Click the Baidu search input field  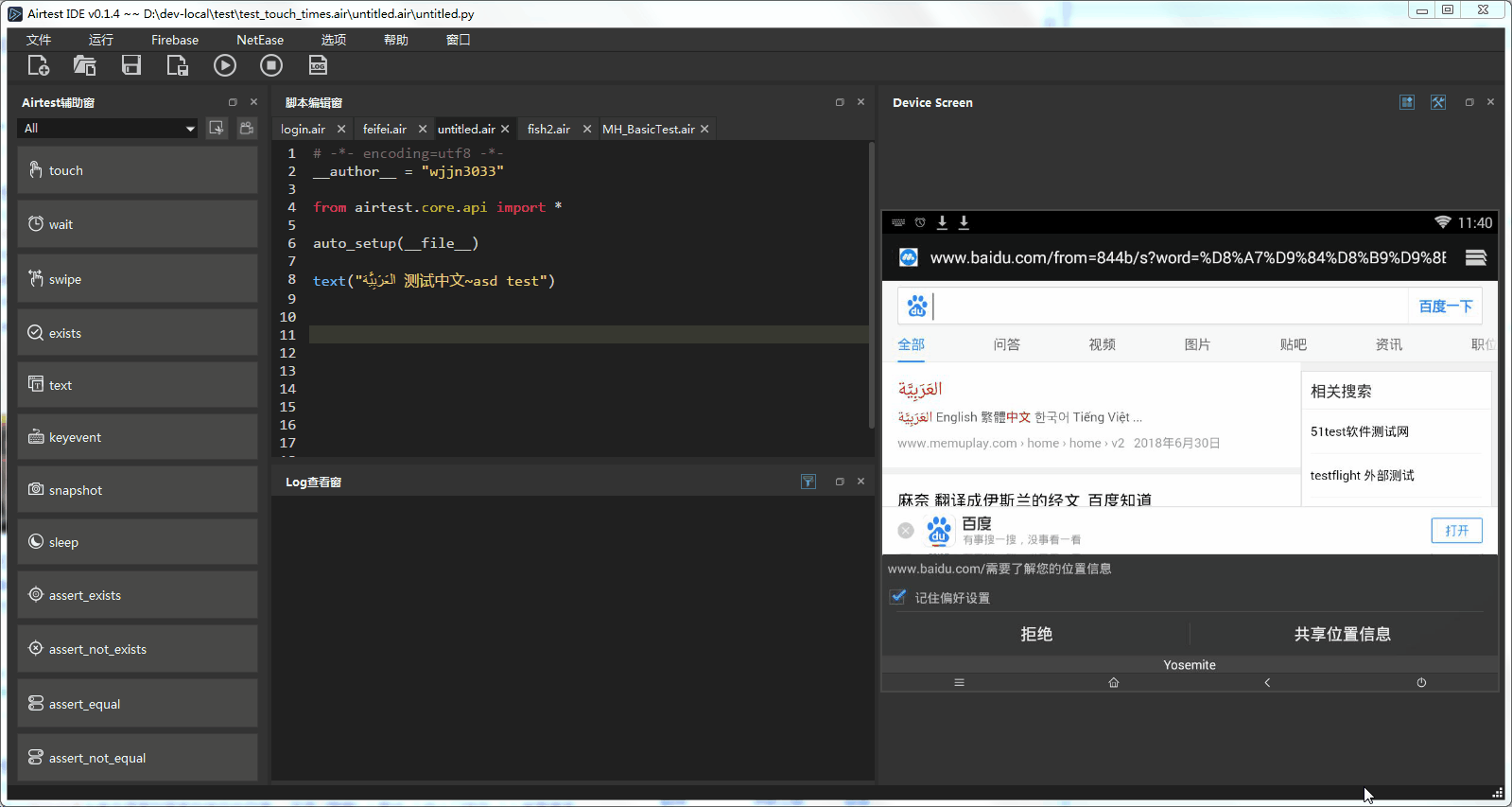click(1171, 307)
